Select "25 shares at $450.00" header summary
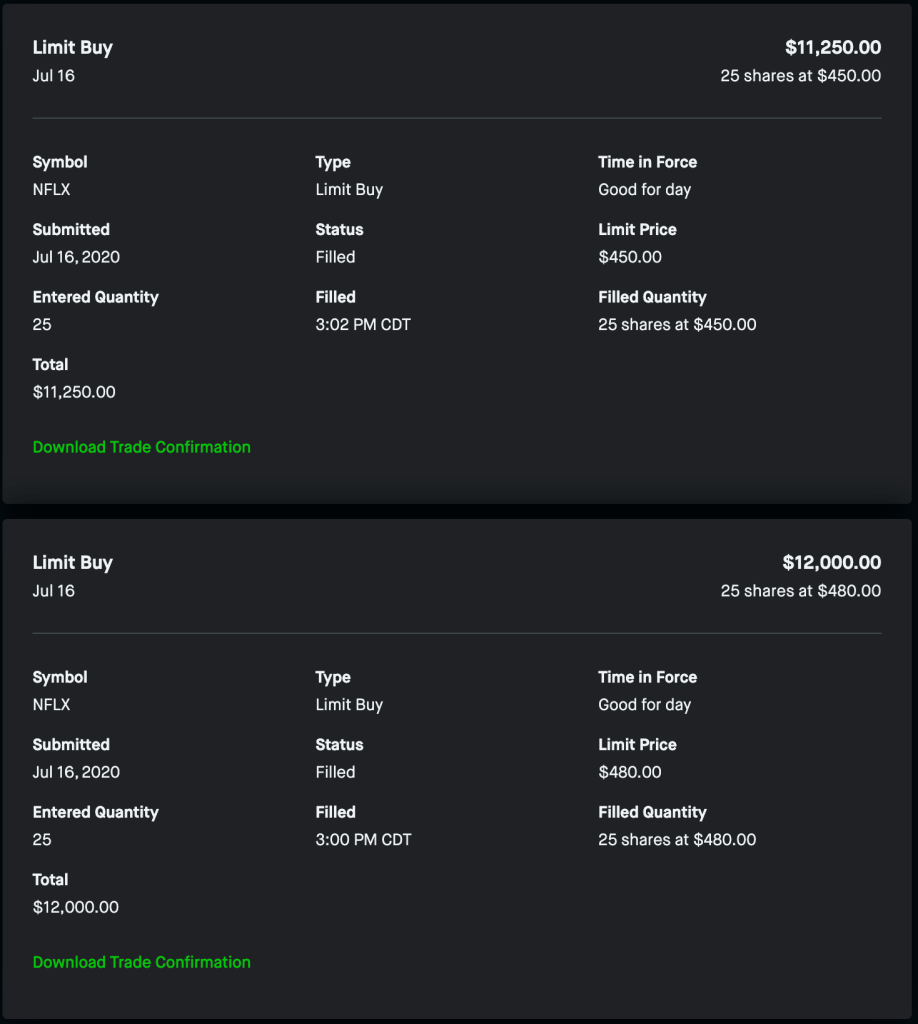 pyautogui.click(x=800, y=76)
